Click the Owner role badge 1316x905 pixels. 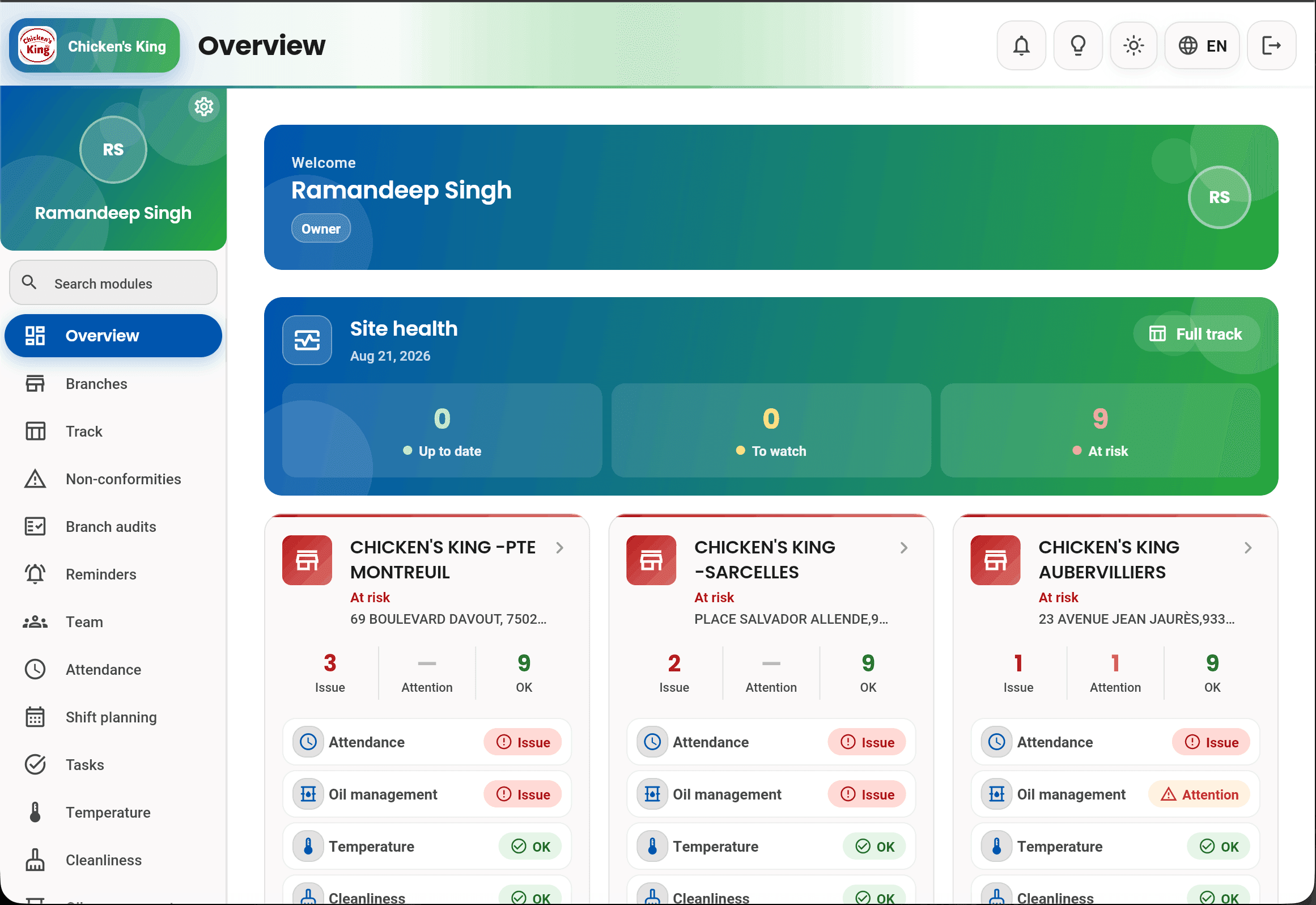click(321, 229)
